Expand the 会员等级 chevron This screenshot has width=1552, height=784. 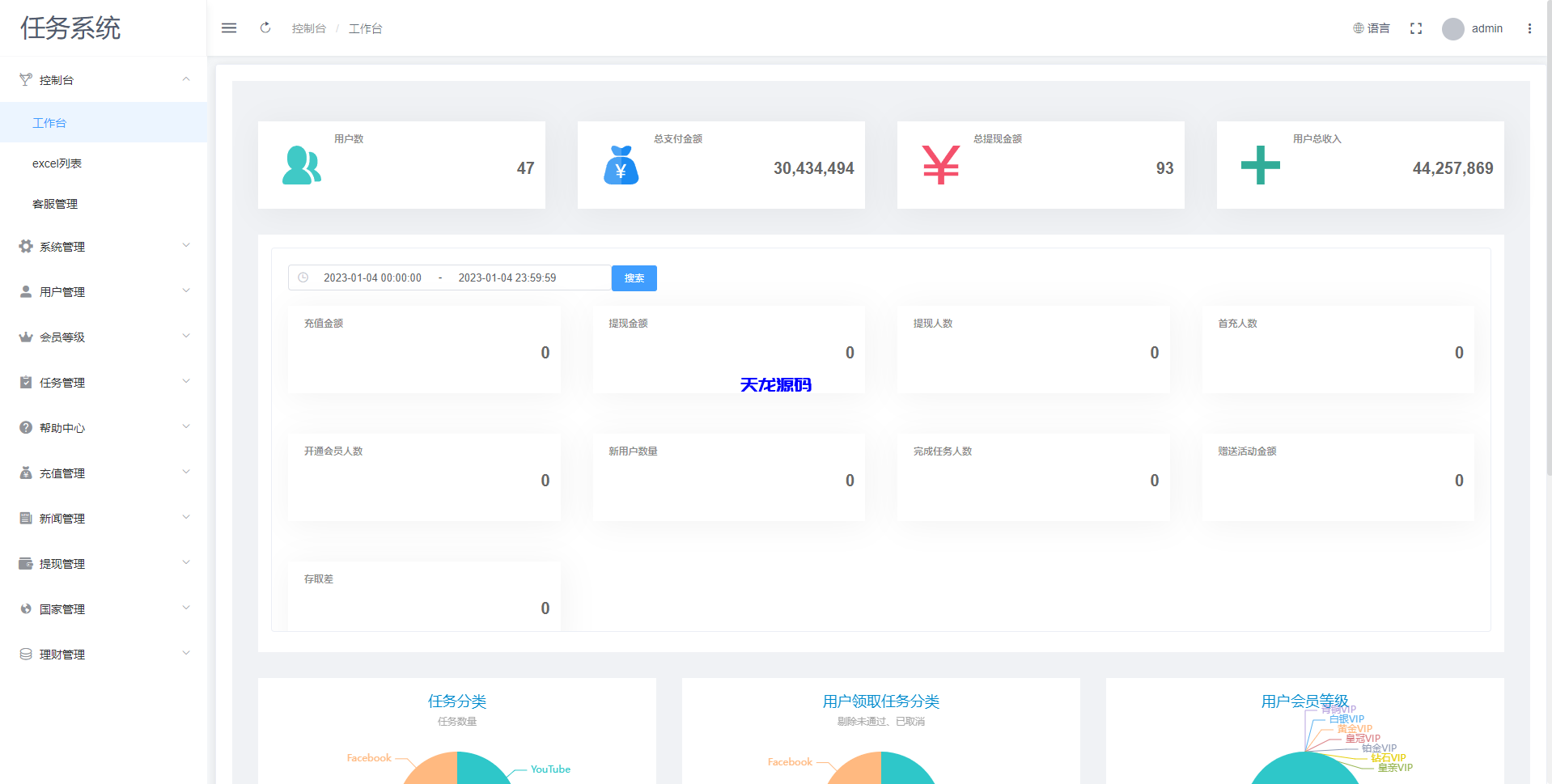tap(186, 337)
